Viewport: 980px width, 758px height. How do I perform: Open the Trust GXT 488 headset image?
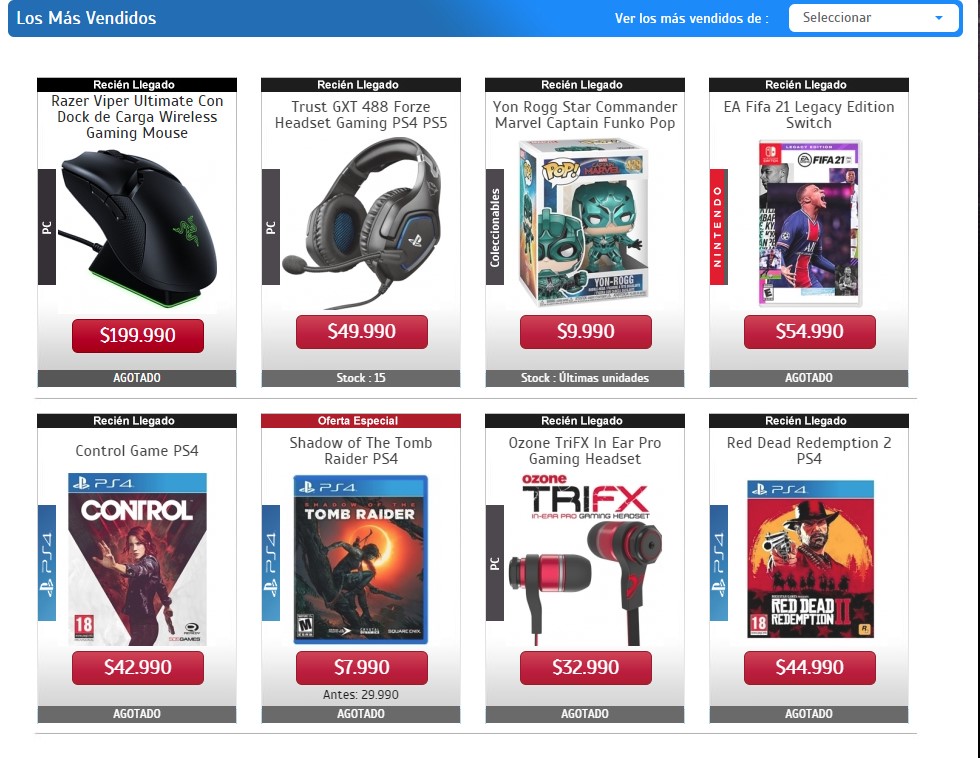point(362,224)
